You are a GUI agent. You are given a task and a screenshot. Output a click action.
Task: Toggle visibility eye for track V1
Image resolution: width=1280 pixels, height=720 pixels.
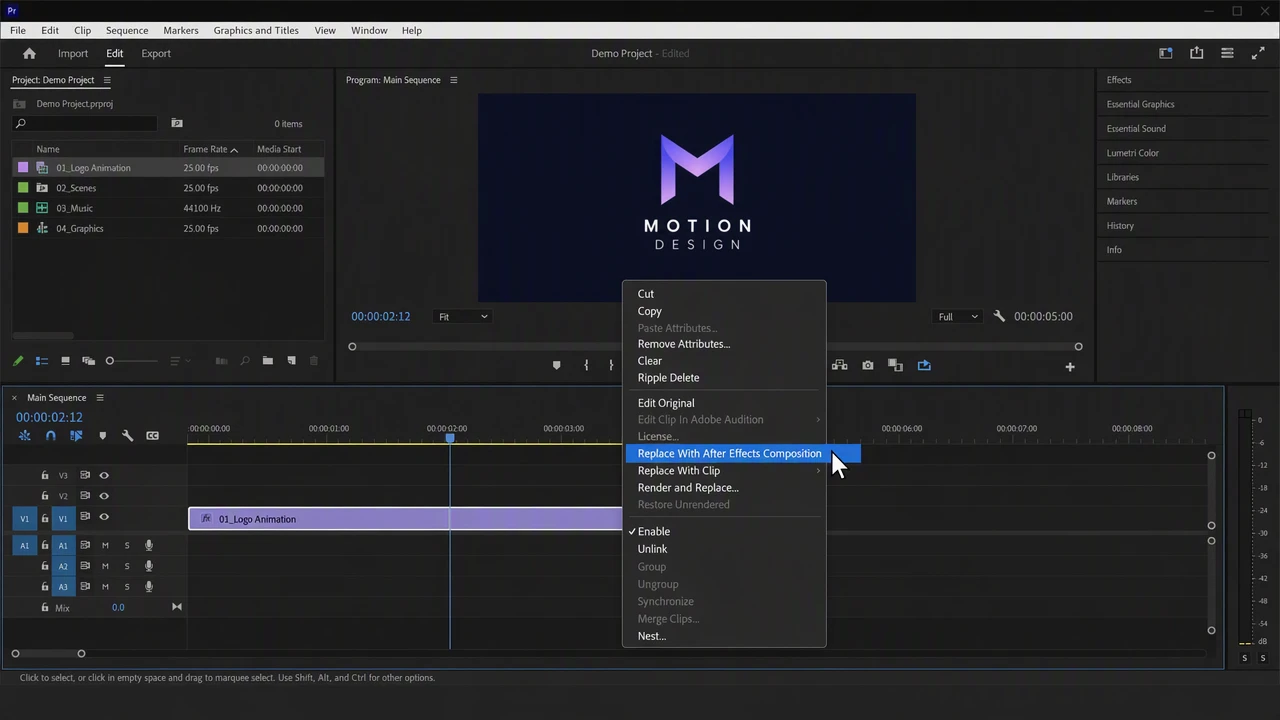(104, 517)
